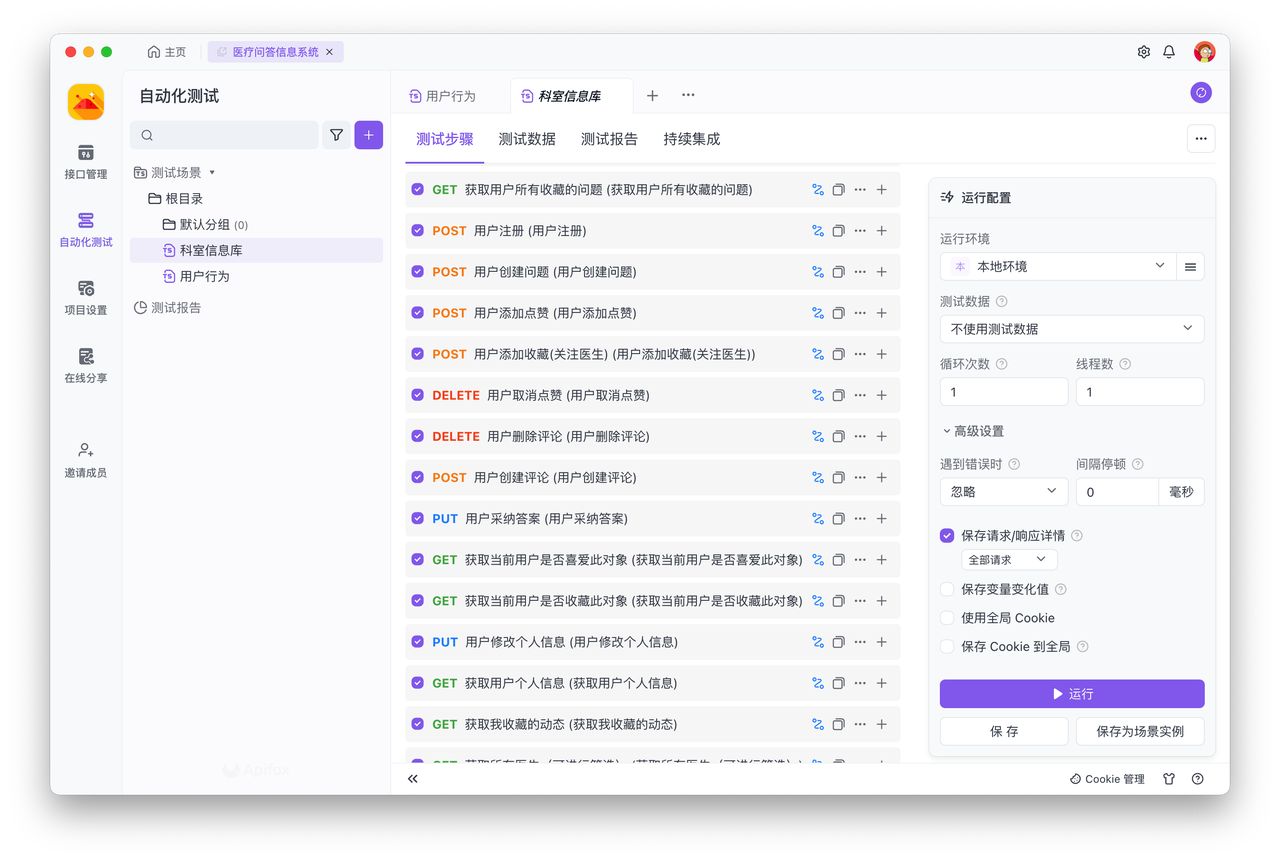This screenshot has height=861, width=1280.
Task: Click the 邀请成员 sidebar icon
Action: click(x=86, y=459)
